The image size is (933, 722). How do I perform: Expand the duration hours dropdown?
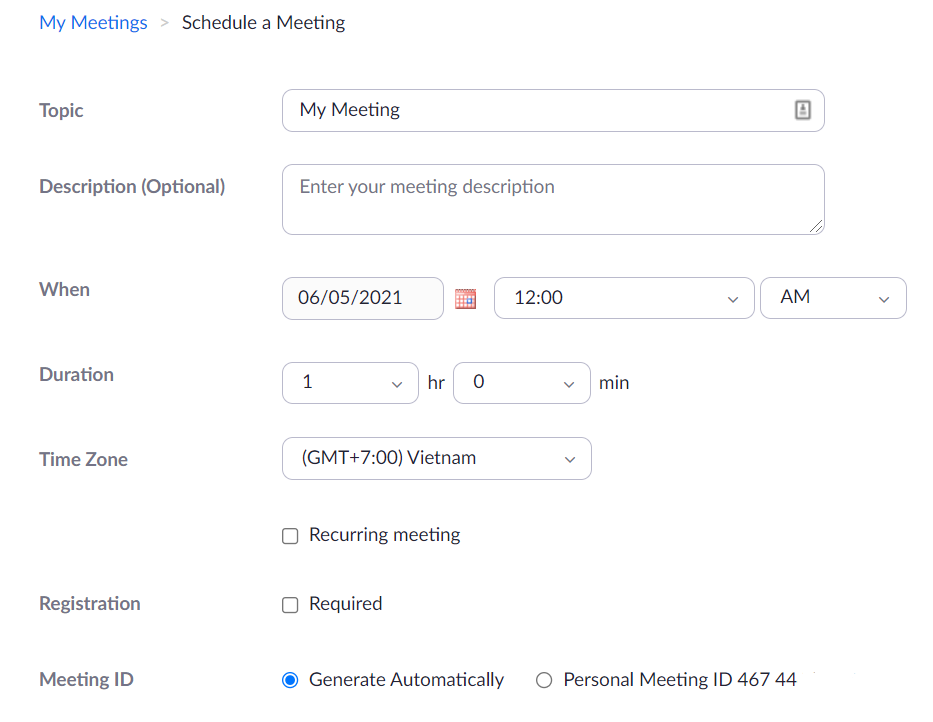coord(350,383)
